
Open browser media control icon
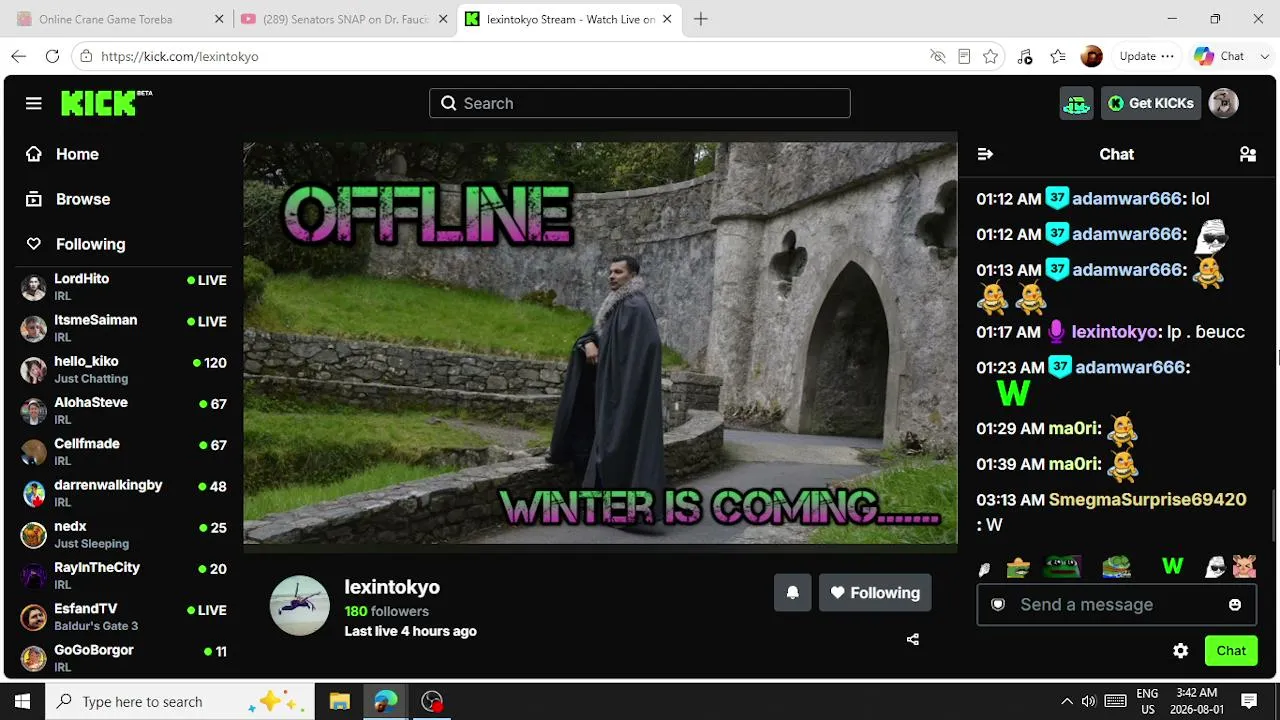click(1024, 56)
